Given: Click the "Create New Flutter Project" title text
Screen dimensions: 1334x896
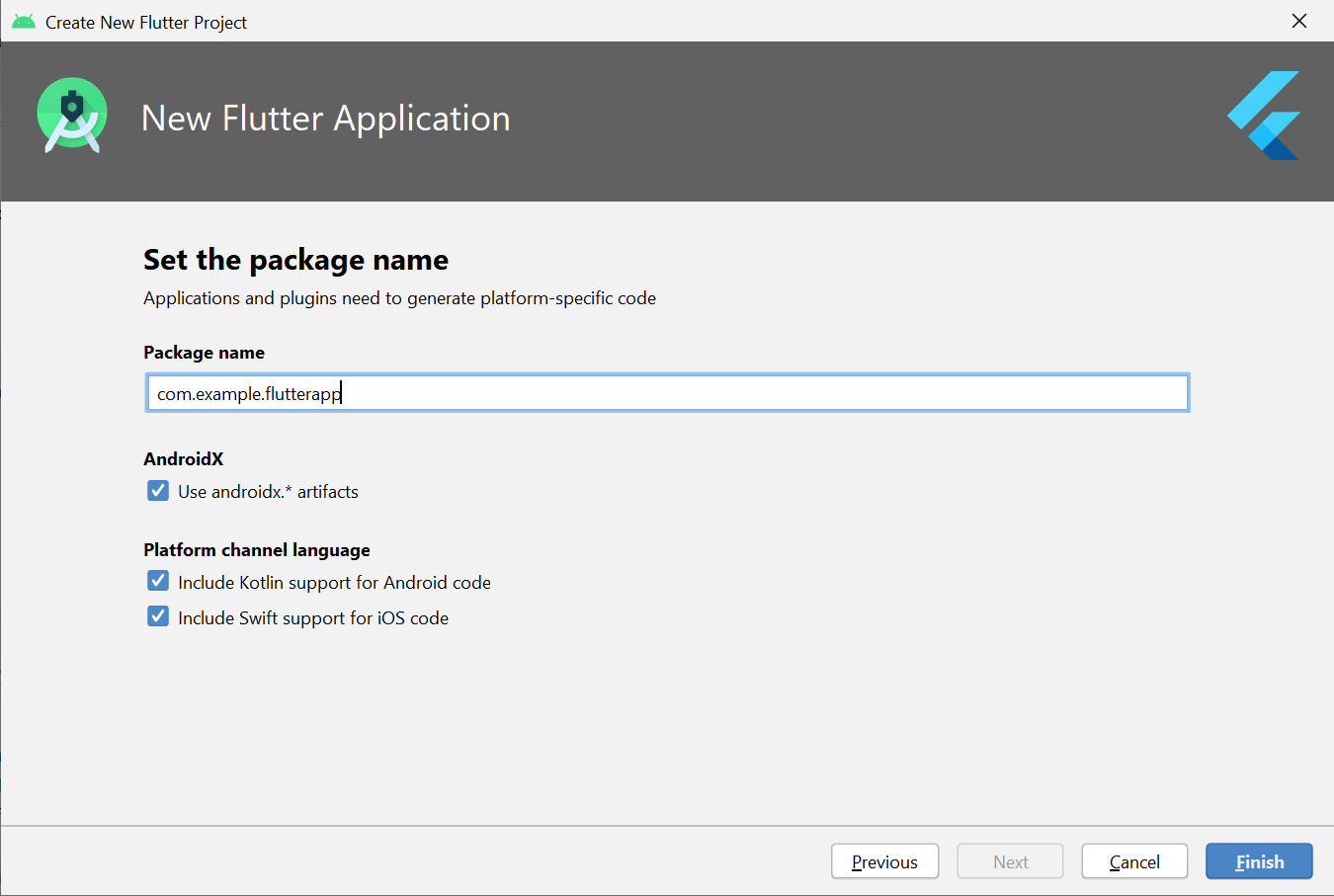Looking at the screenshot, I should tap(146, 20).
